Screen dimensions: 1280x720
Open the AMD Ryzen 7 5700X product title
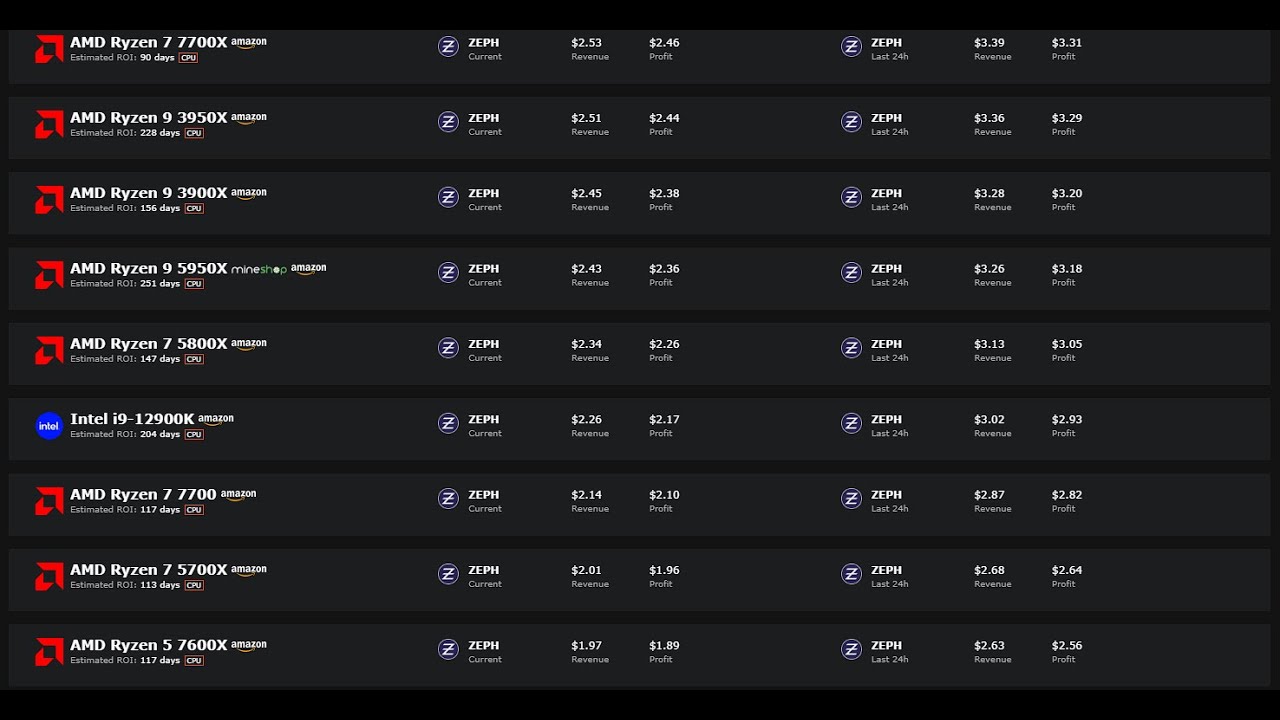(x=148, y=570)
